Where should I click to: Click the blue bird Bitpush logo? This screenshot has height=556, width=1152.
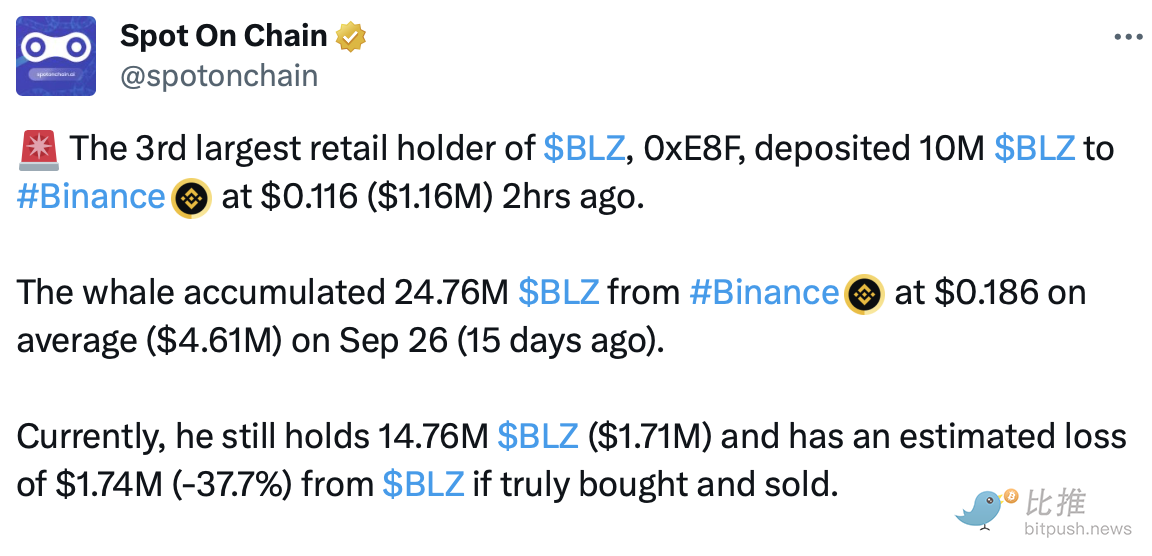tap(985, 508)
